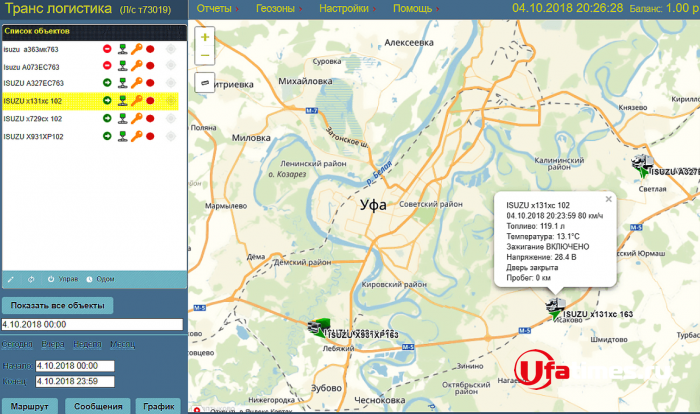This screenshot has height=414, width=700.
Task: Click orange key icon for ISUZU x729сх 102
Action: point(137,118)
